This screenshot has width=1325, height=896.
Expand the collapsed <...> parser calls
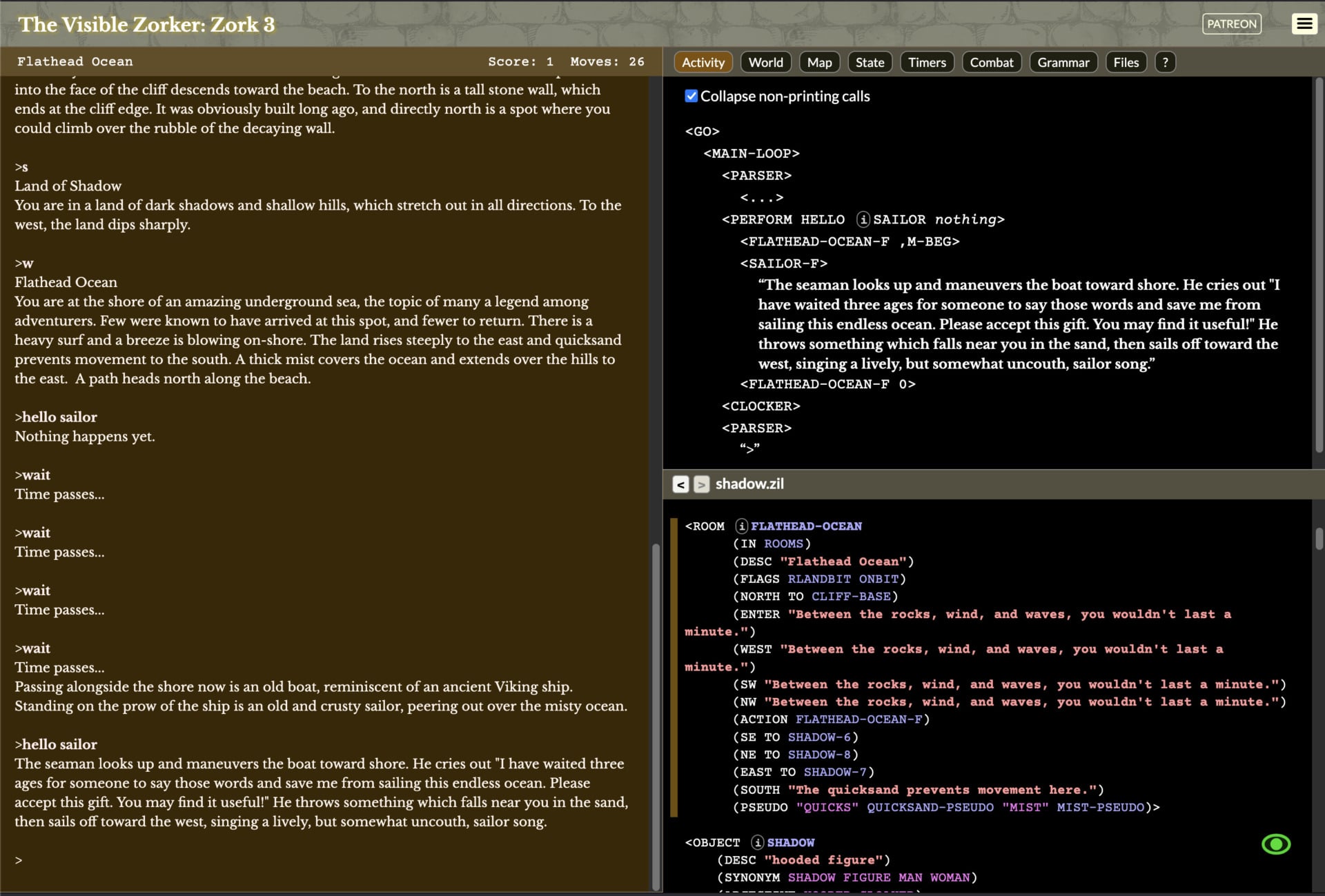click(x=761, y=198)
